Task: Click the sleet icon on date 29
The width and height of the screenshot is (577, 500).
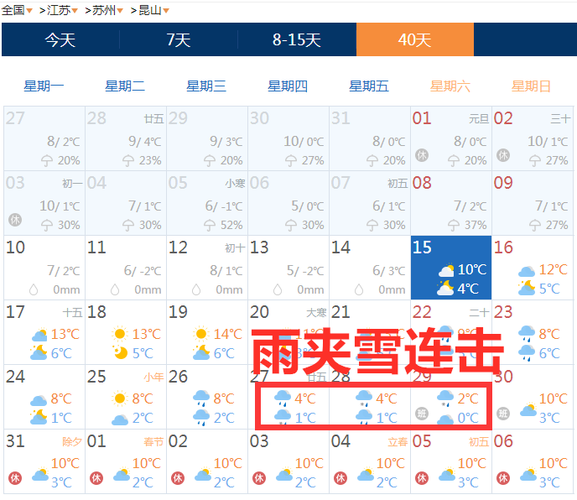Action: [445, 398]
